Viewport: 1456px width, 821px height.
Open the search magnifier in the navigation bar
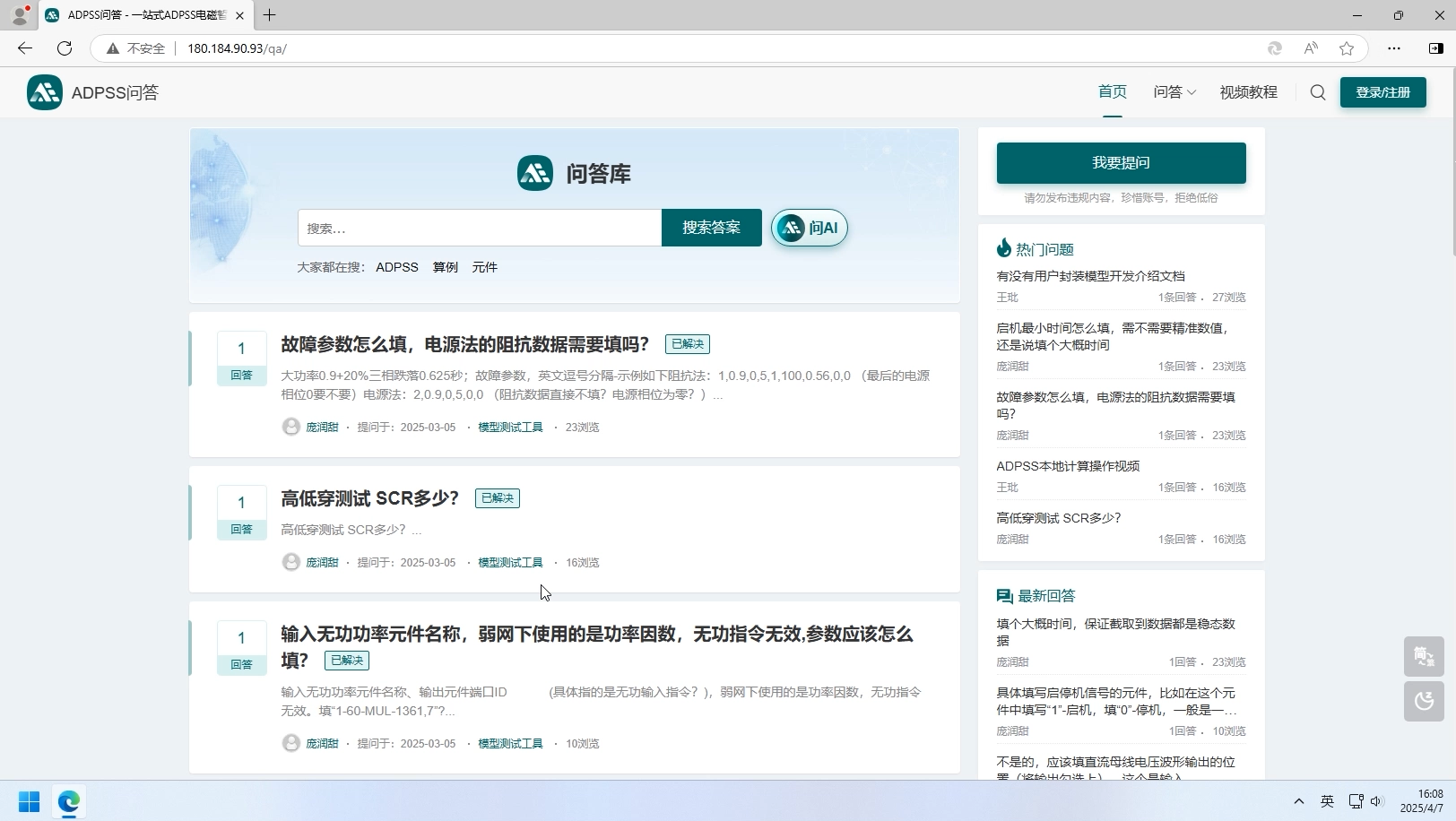(x=1317, y=92)
